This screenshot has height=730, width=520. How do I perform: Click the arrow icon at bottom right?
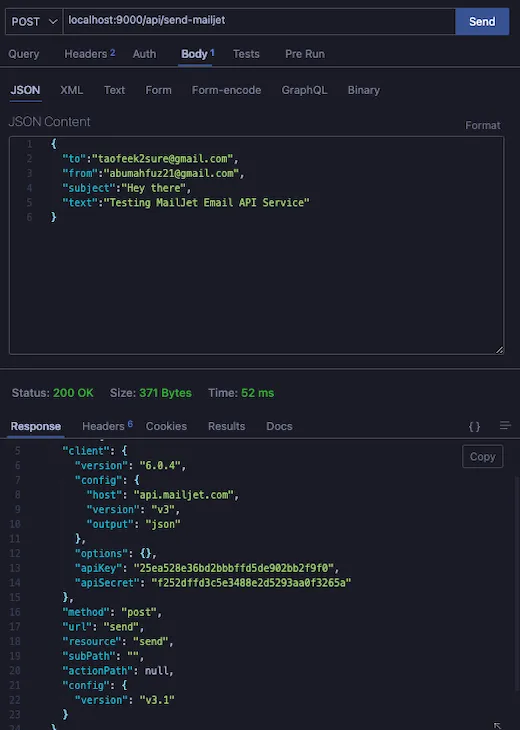pos(497,725)
